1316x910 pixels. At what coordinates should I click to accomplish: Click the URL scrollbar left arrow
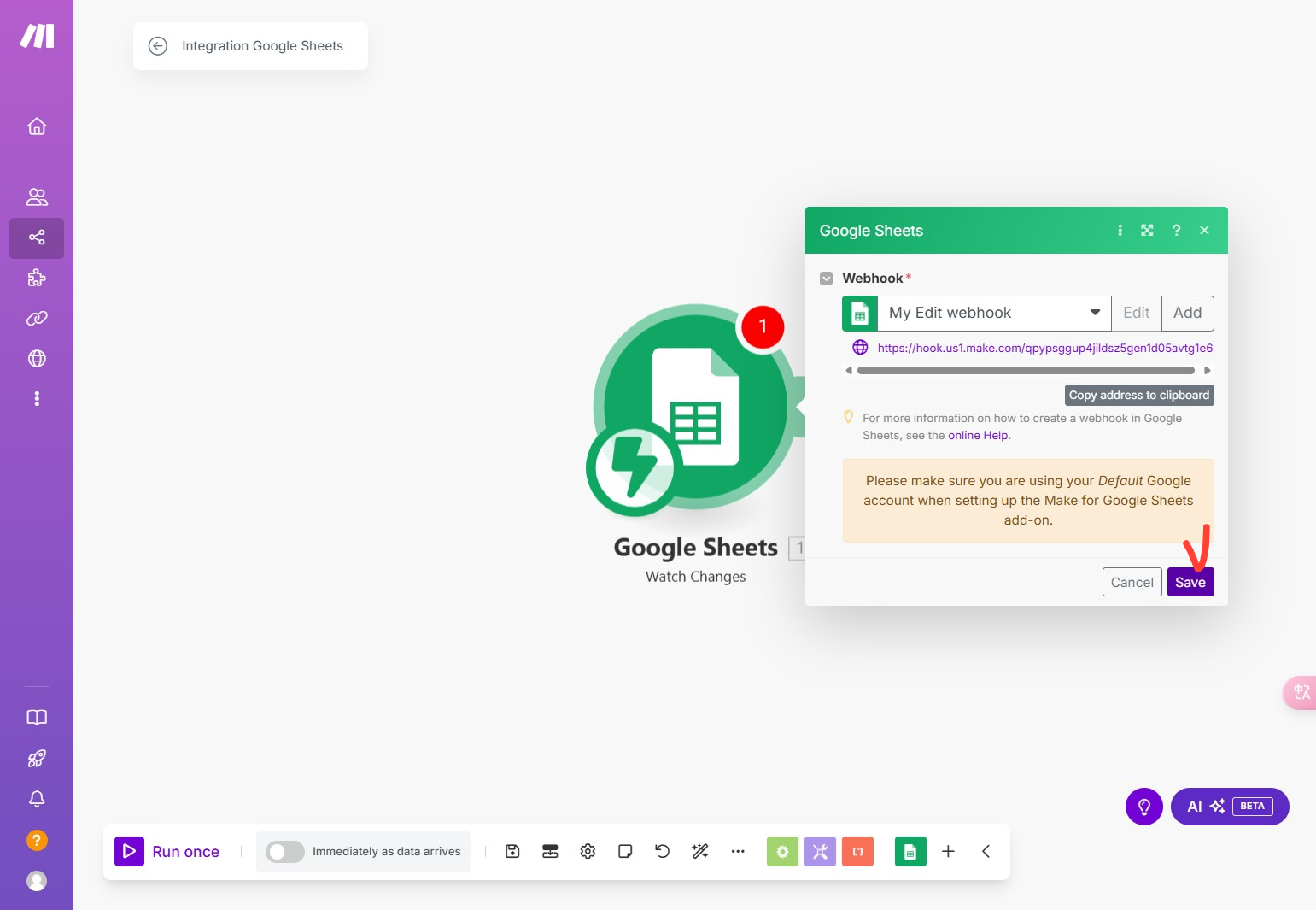pos(849,371)
